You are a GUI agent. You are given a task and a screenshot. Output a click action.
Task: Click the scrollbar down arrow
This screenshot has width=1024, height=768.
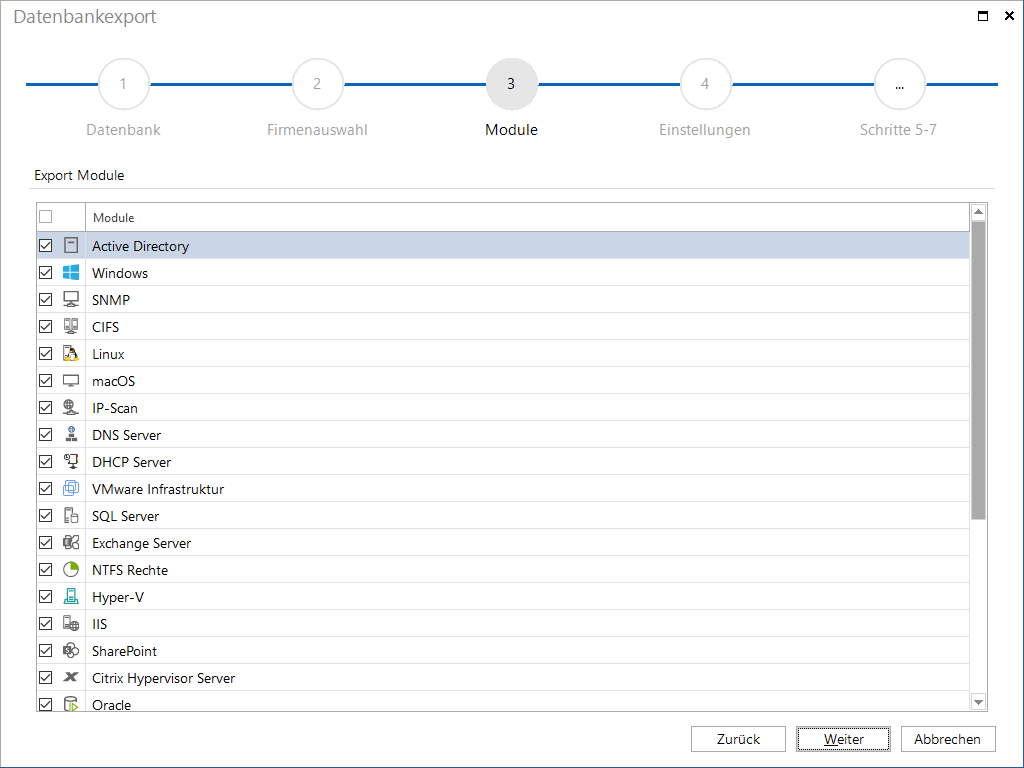coord(978,702)
